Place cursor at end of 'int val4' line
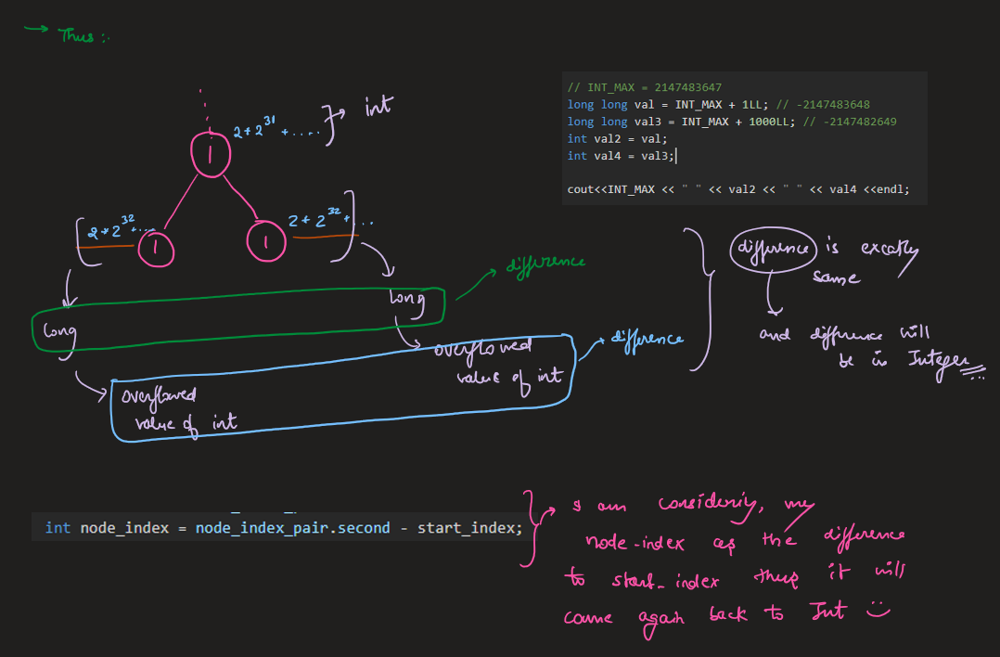Screen dimensions: 1000x657 coord(677,155)
